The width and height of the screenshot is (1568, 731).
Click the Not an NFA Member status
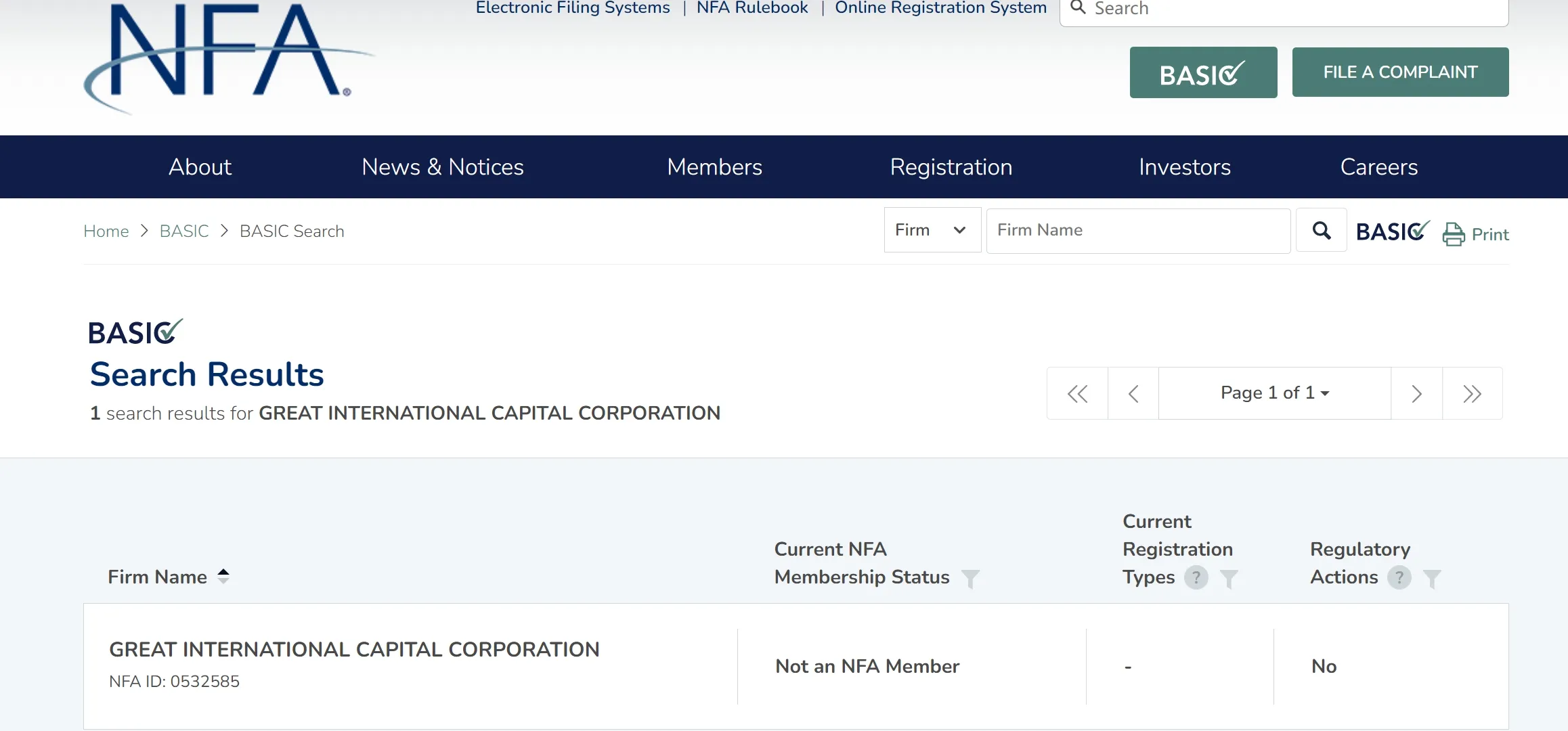[867, 667]
